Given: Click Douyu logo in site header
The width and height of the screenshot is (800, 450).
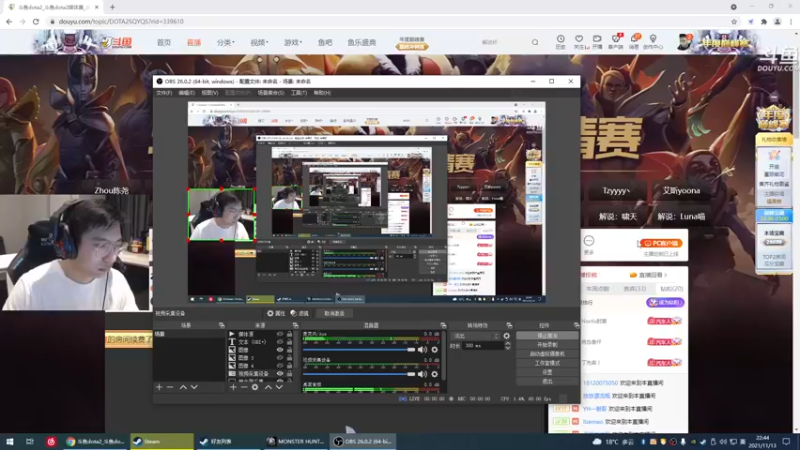Looking at the screenshot, I should coord(117,42).
